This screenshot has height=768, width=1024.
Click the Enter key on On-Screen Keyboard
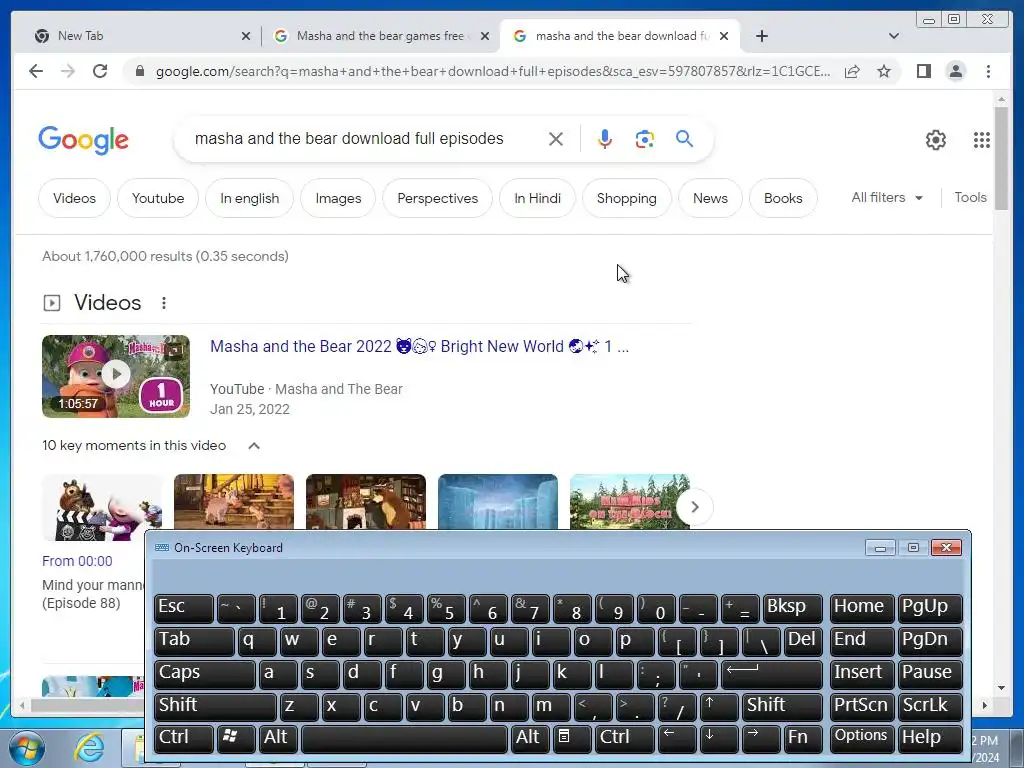772,673
